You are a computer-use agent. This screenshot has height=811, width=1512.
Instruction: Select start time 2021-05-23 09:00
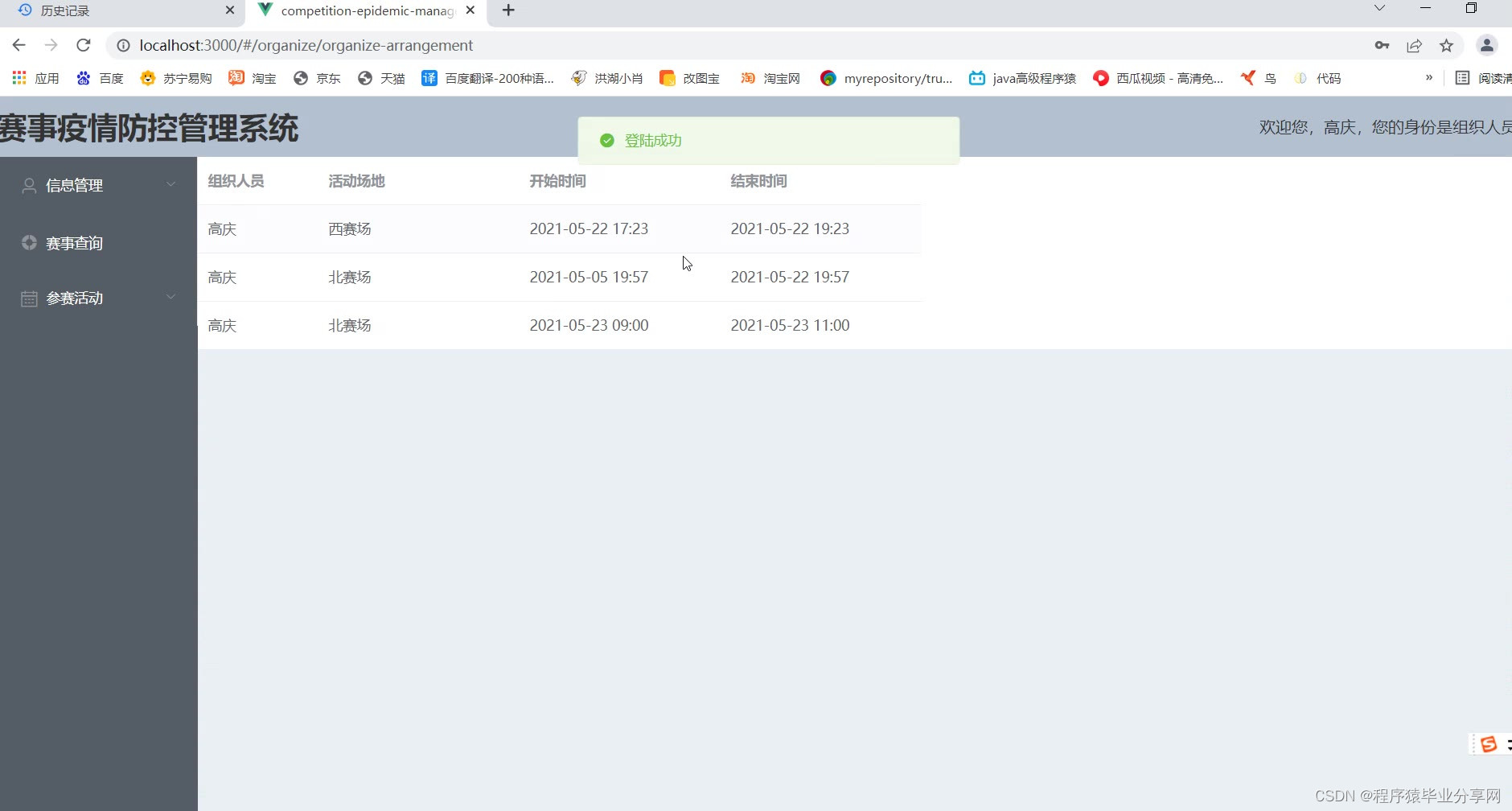pyautogui.click(x=589, y=325)
